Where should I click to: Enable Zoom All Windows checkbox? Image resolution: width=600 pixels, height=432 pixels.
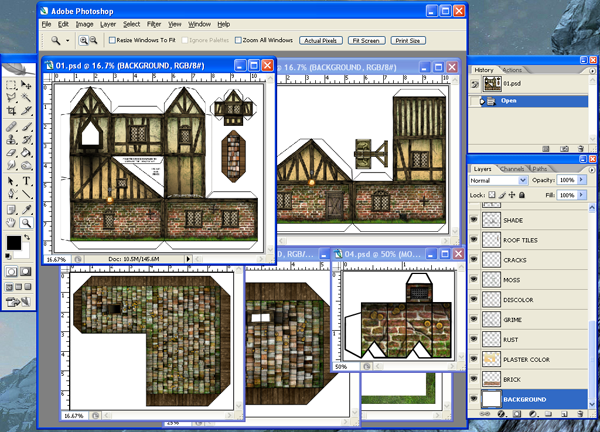click(238, 40)
